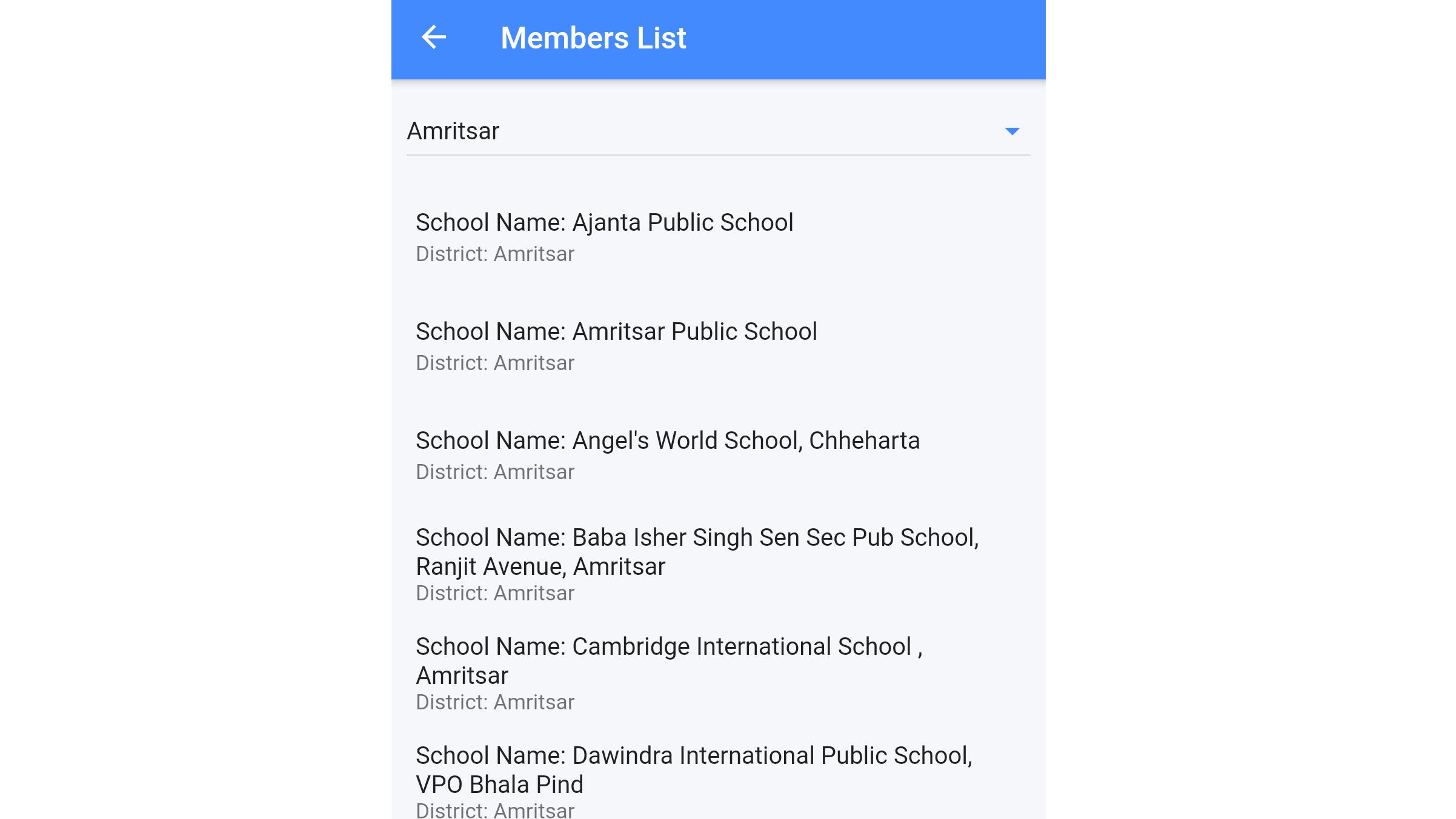The width and height of the screenshot is (1456, 819).
Task: Go back using the arrow icon
Action: tap(434, 38)
